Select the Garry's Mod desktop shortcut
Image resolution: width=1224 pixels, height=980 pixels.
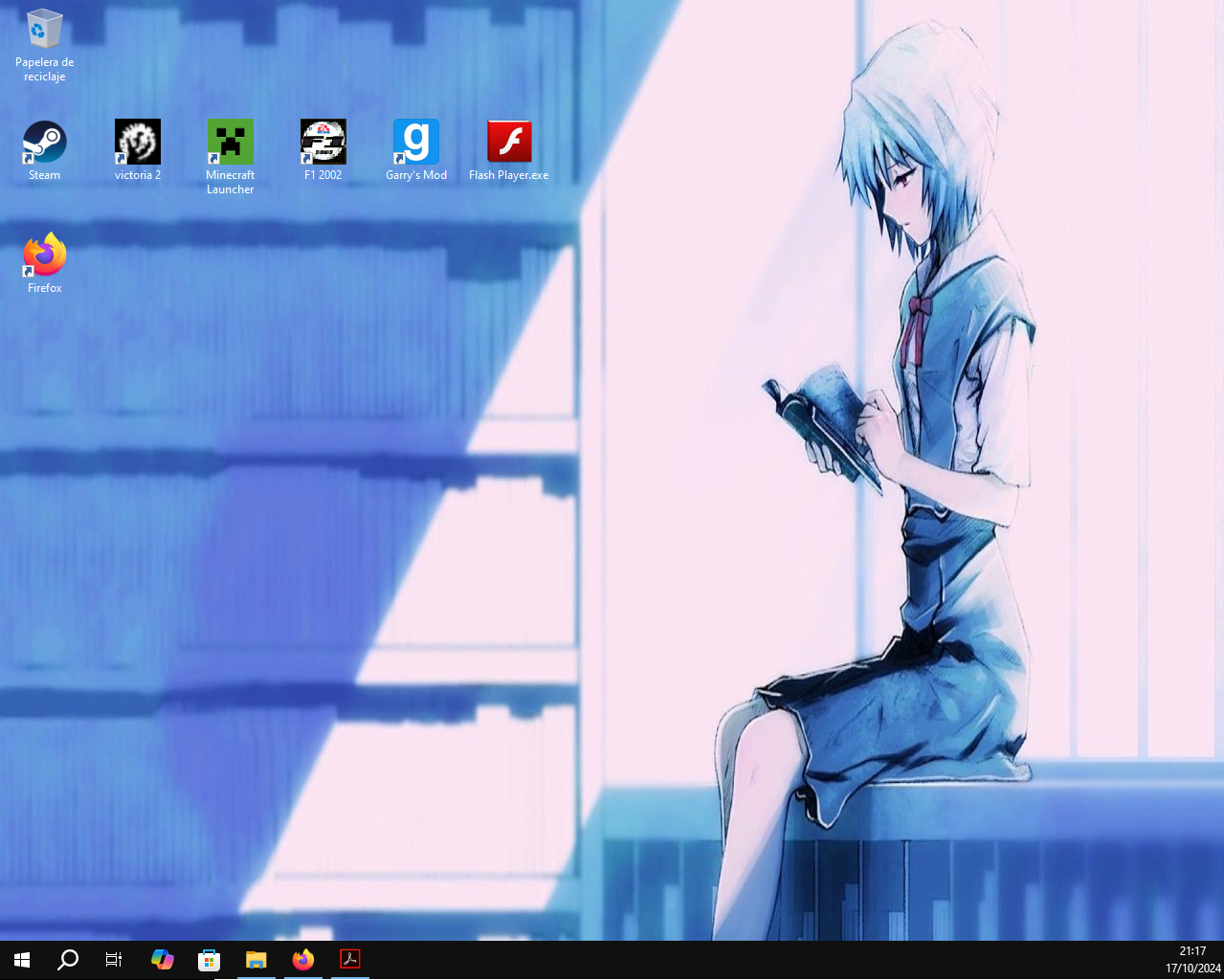(x=416, y=150)
